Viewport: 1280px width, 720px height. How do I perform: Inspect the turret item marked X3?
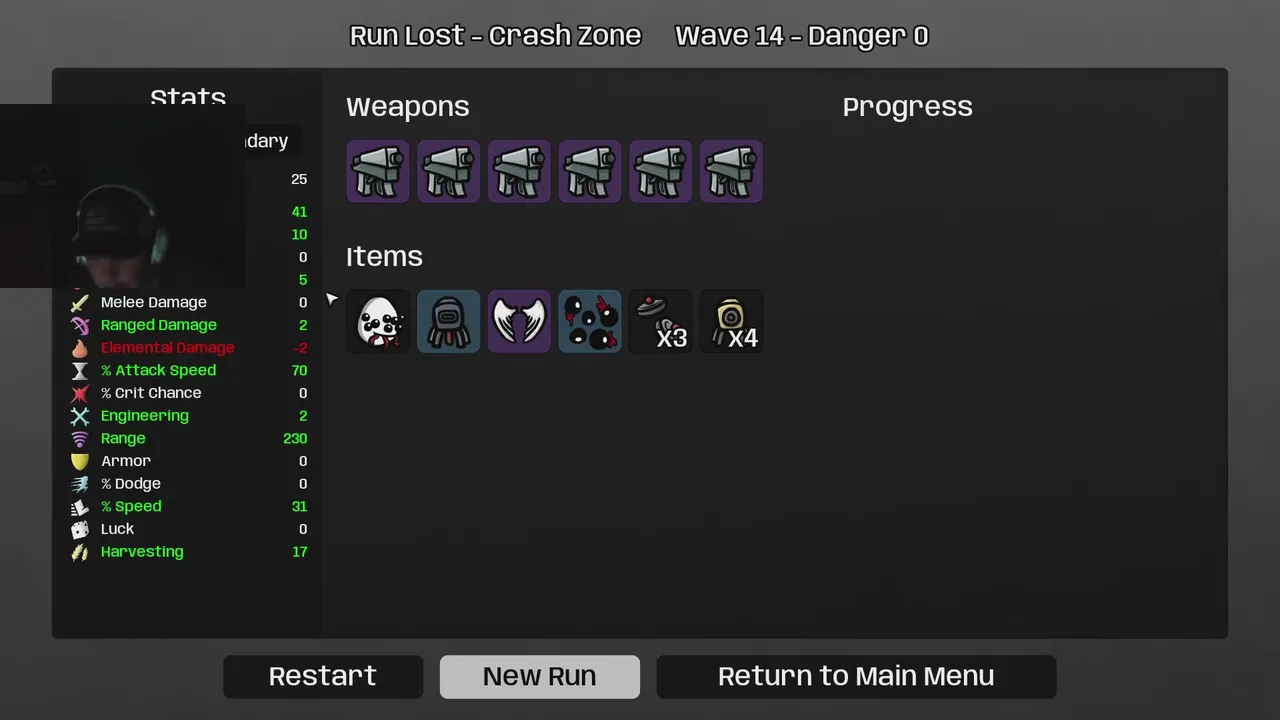click(x=660, y=321)
